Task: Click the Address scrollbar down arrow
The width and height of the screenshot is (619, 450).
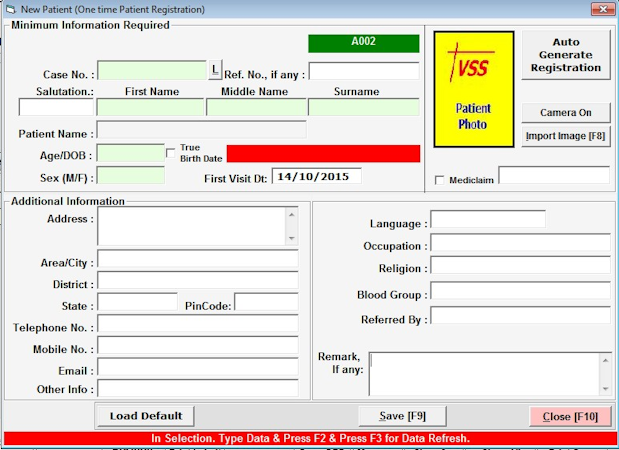Action: 292,238
